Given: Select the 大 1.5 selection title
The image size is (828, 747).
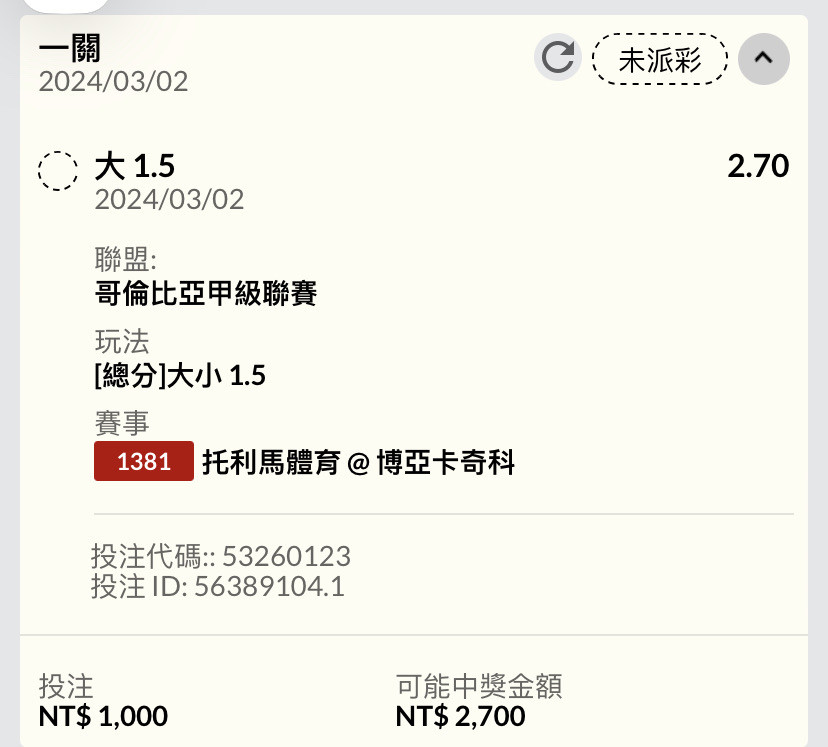Looking at the screenshot, I should click(135, 166).
